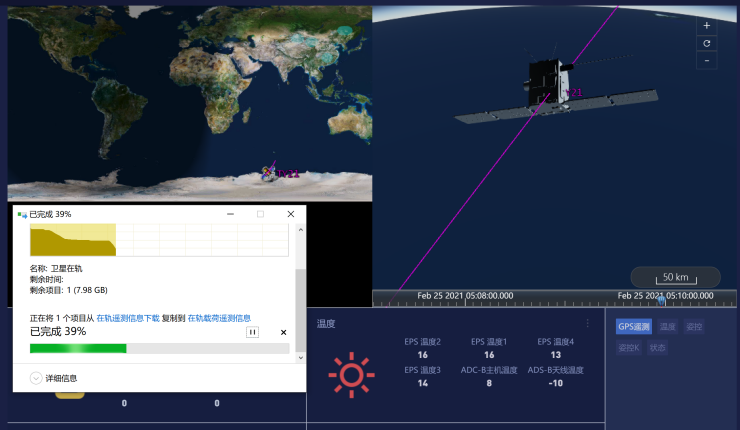Zoom in the 3D satellite view
740x430 pixels.
(x=707, y=26)
